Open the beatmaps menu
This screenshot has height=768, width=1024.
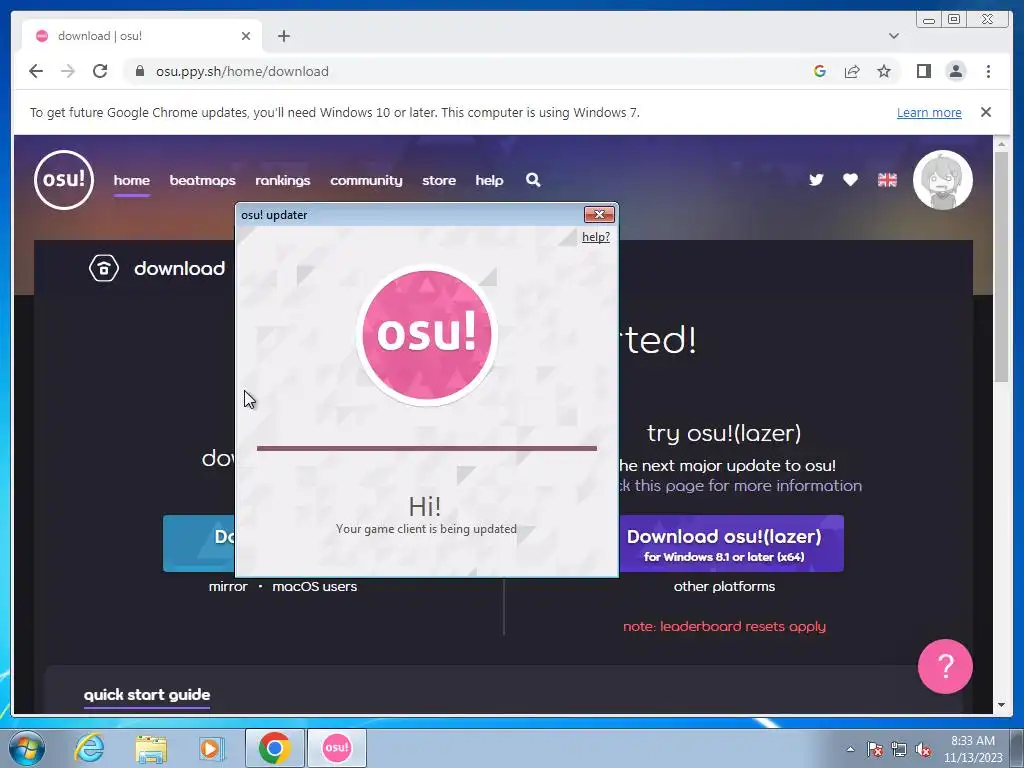(202, 180)
